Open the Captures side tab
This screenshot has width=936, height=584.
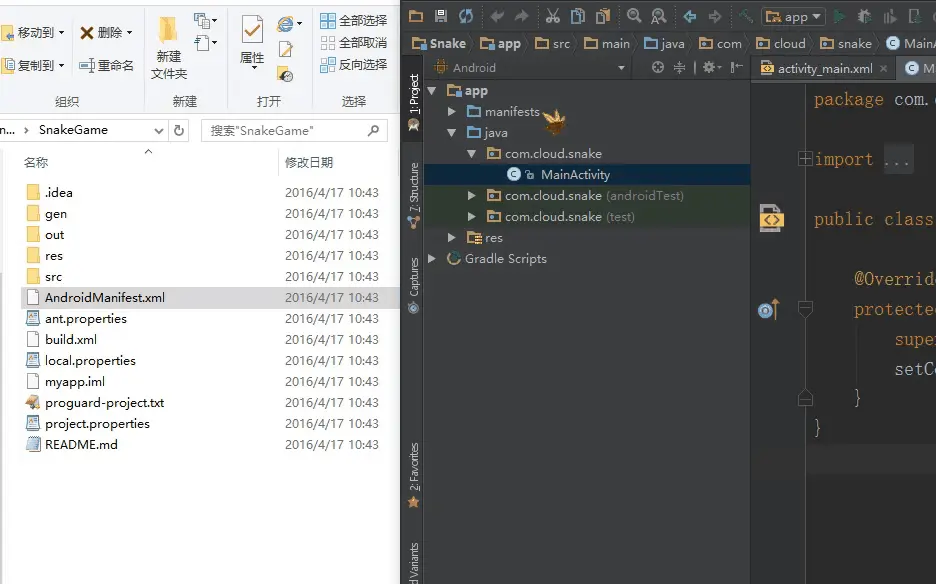(x=413, y=285)
